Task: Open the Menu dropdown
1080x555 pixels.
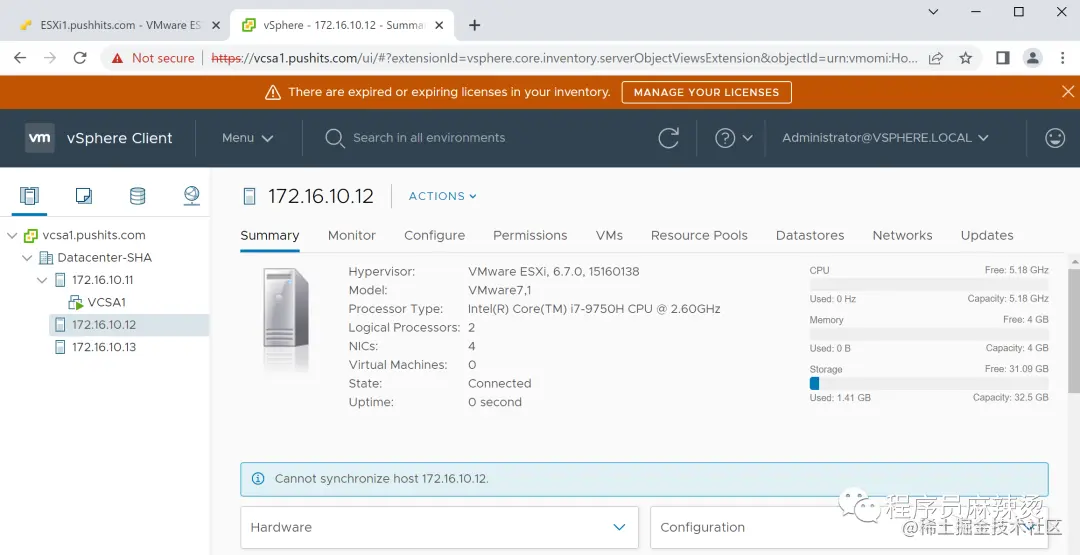Action: (247, 138)
